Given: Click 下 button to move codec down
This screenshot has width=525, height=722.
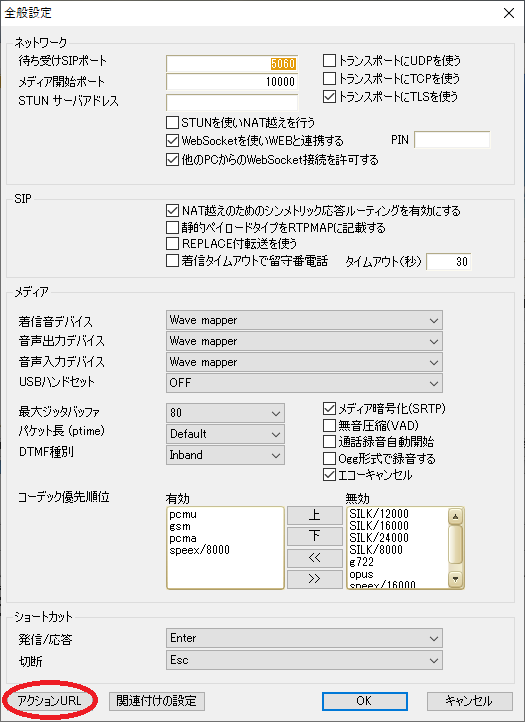Looking at the screenshot, I should click(315, 536).
